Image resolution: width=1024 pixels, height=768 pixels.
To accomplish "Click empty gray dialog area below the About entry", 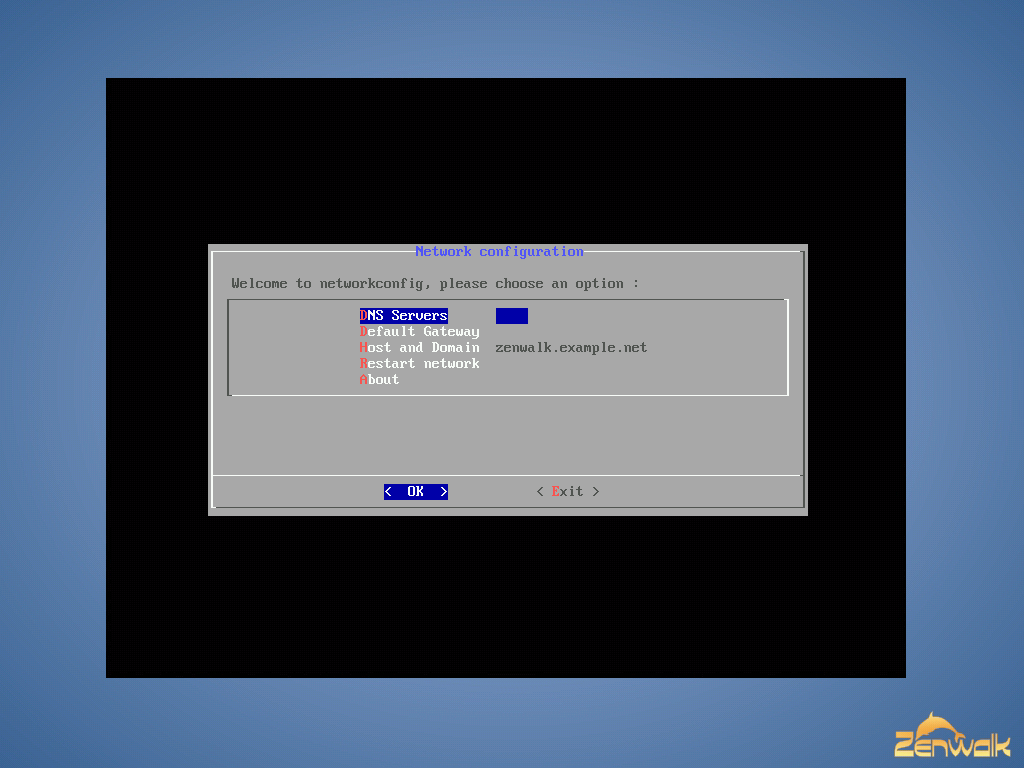I will (507, 435).
